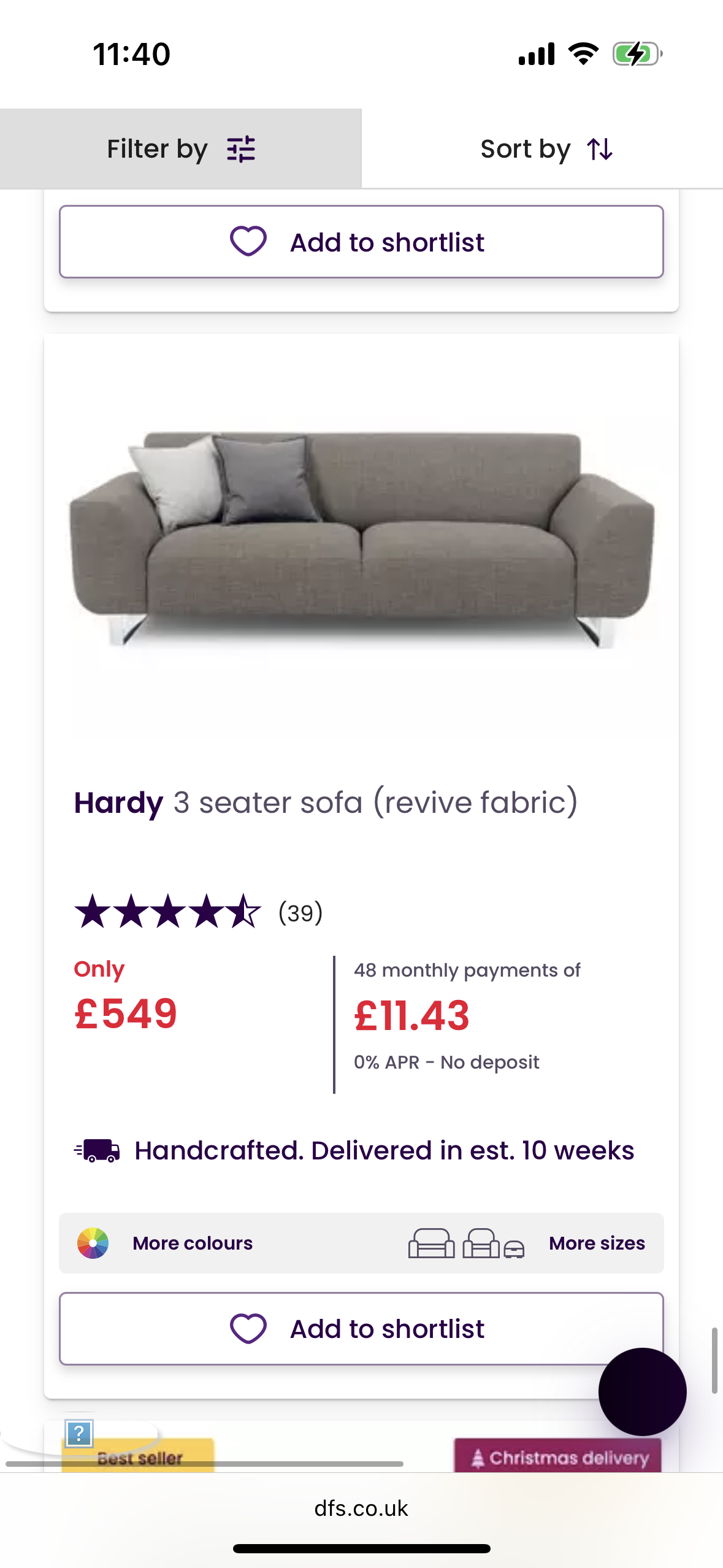The image size is (723, 1568).
Task: Tap heart icon on top shortlist button
Action: coord(248,241)
